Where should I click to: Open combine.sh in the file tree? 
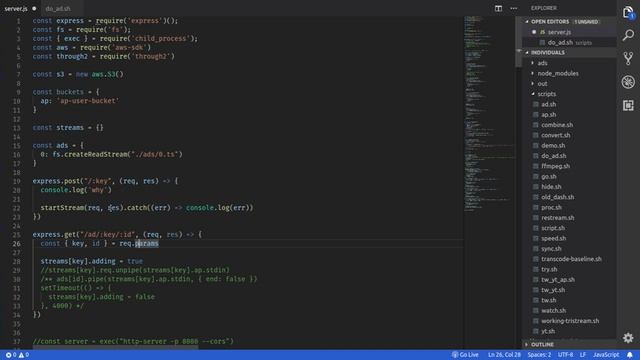click(557, 125)
